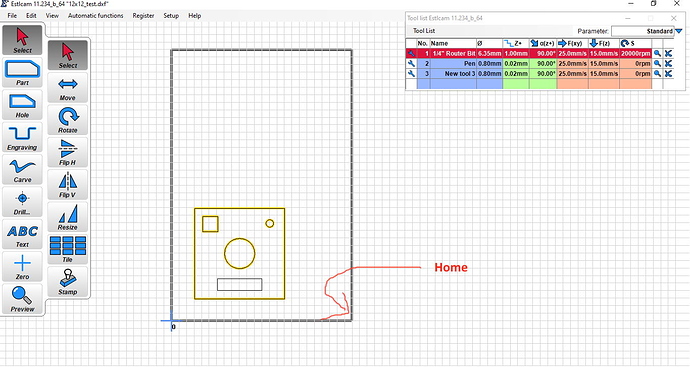Delete the 1/4" Router Bit tool
Viewport: 690px width, 367px height.
point(668,53)
